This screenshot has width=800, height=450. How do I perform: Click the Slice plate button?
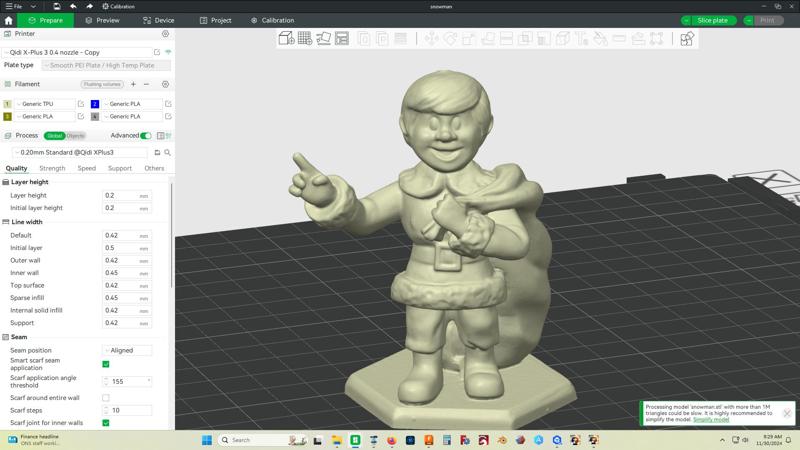pyautogui.click(x=713, y=20)
